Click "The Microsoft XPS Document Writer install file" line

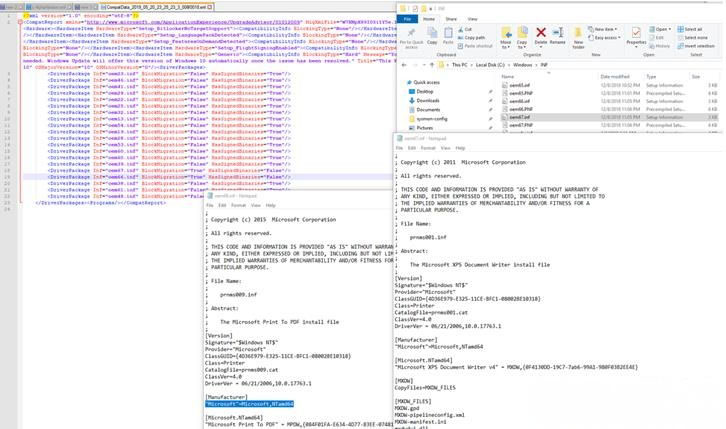(480, 265)
